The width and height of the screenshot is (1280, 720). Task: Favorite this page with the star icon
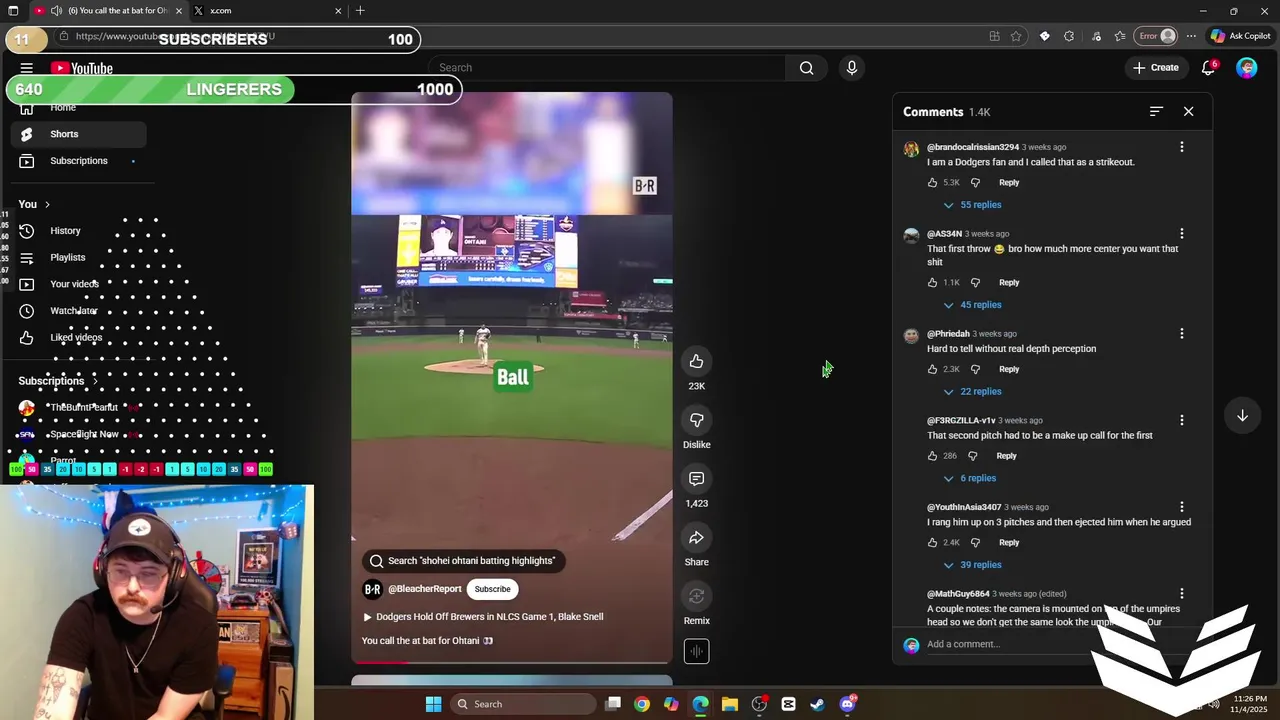point(1016,36)
